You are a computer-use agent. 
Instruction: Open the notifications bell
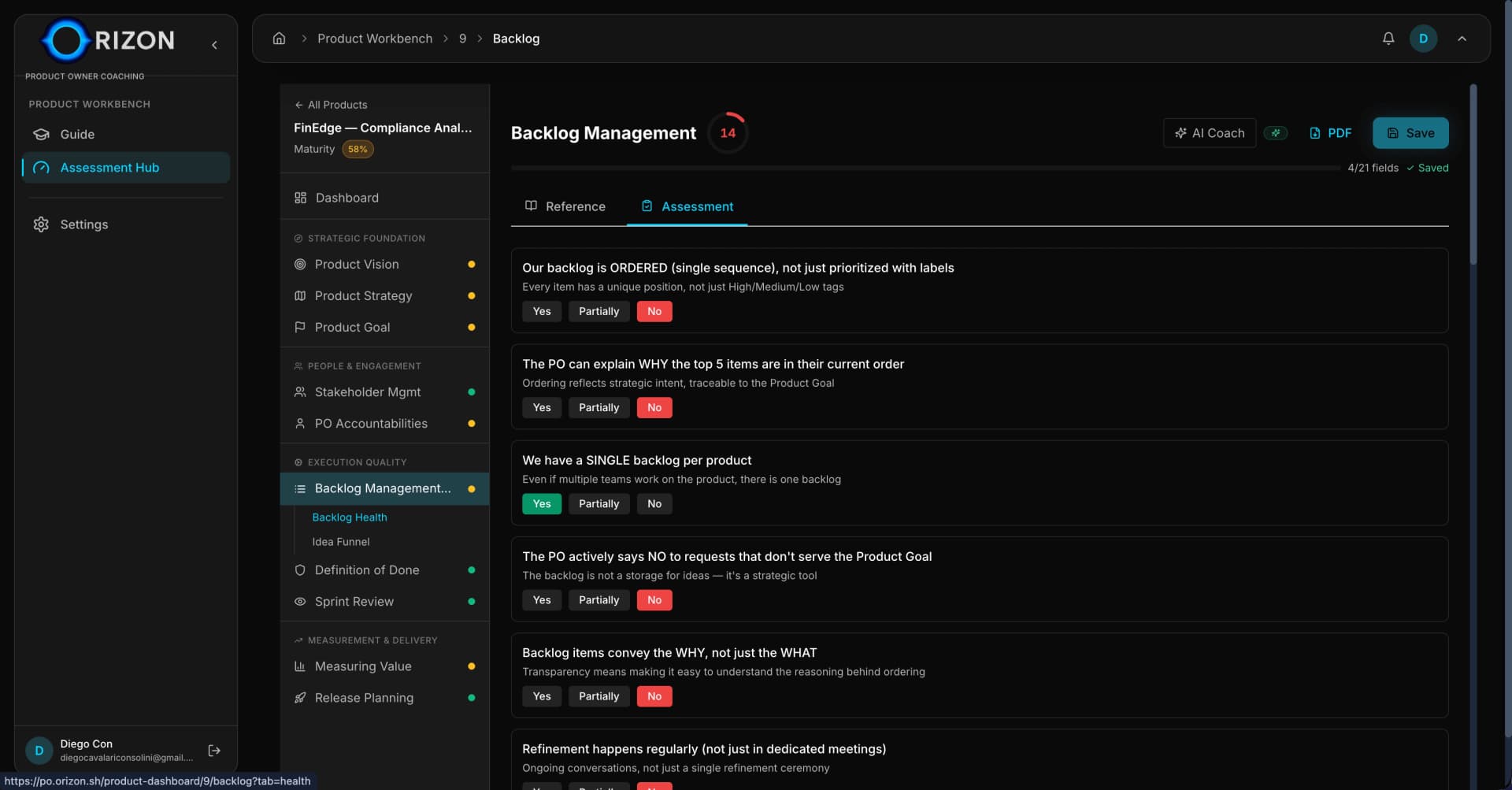pyautogui.click(x=1388, y=39)
